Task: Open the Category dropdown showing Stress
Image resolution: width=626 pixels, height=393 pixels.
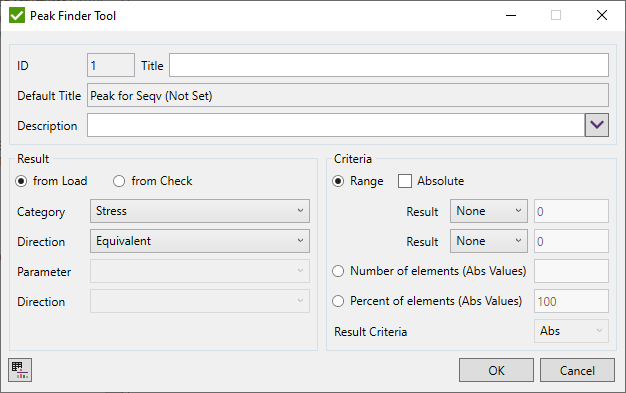Action: [x=200, y=211]
